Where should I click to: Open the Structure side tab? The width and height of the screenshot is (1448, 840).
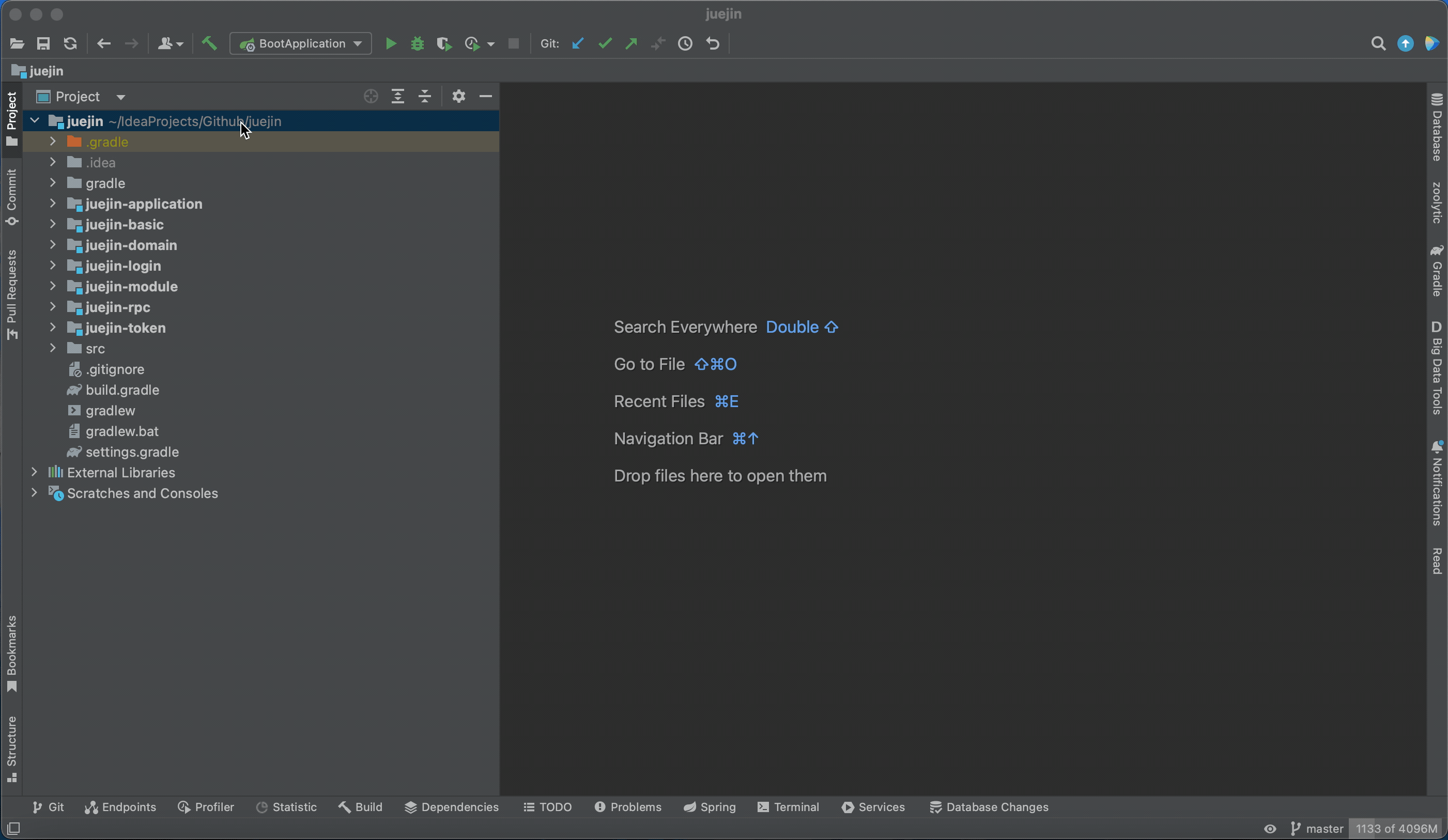click(11, 749)
